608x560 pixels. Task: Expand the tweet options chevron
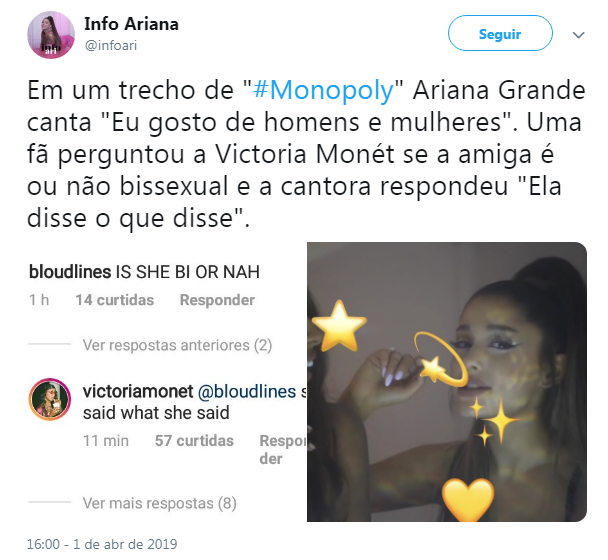coord(578,35)
